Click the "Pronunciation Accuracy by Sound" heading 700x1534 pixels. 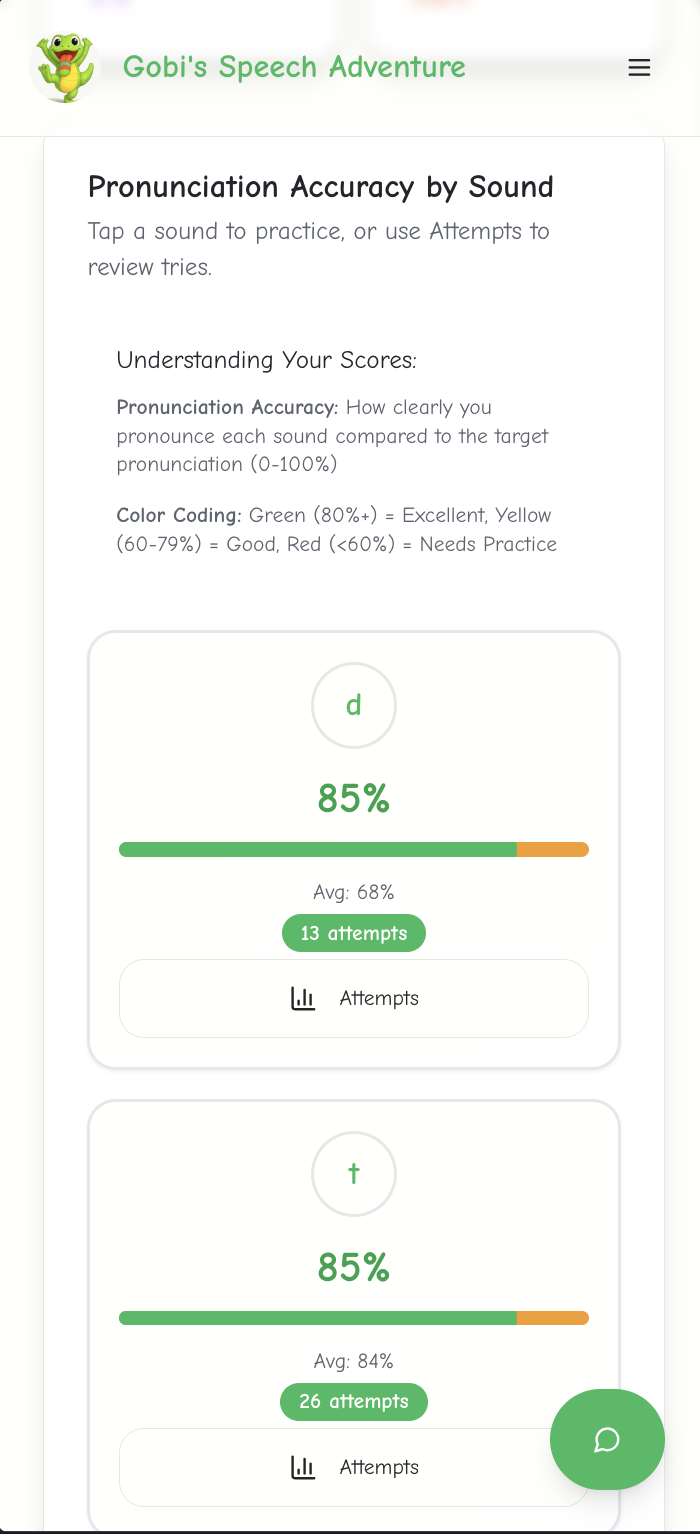[x=321, y=187]
